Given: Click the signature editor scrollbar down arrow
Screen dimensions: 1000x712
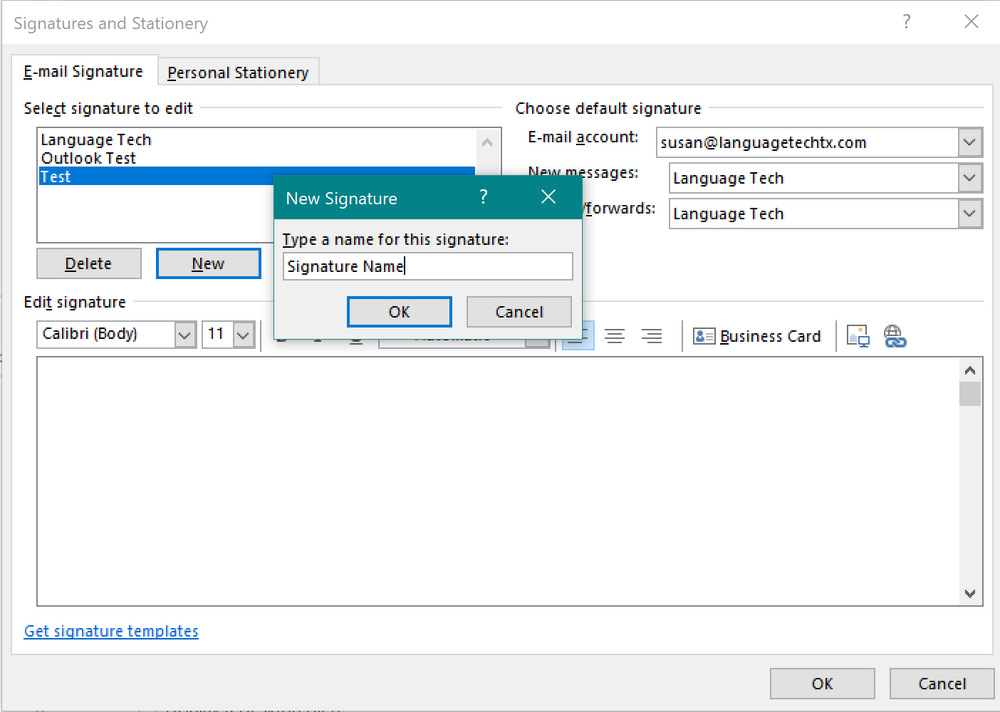Looking at the screenshot, I should tap(969, 593).
